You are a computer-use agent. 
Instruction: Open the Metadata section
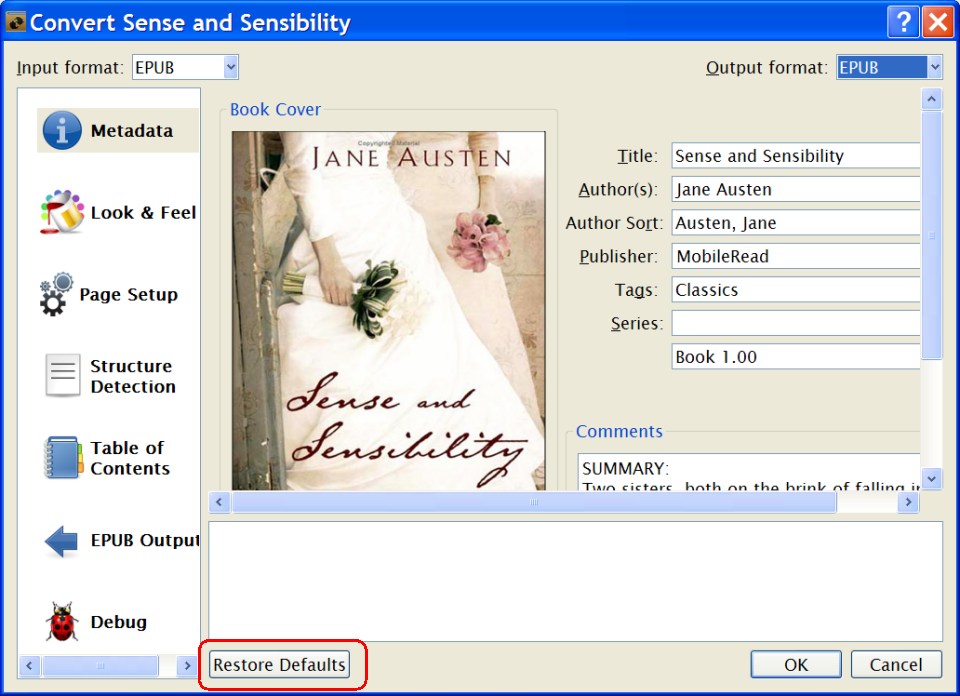(x=118, y=130)
